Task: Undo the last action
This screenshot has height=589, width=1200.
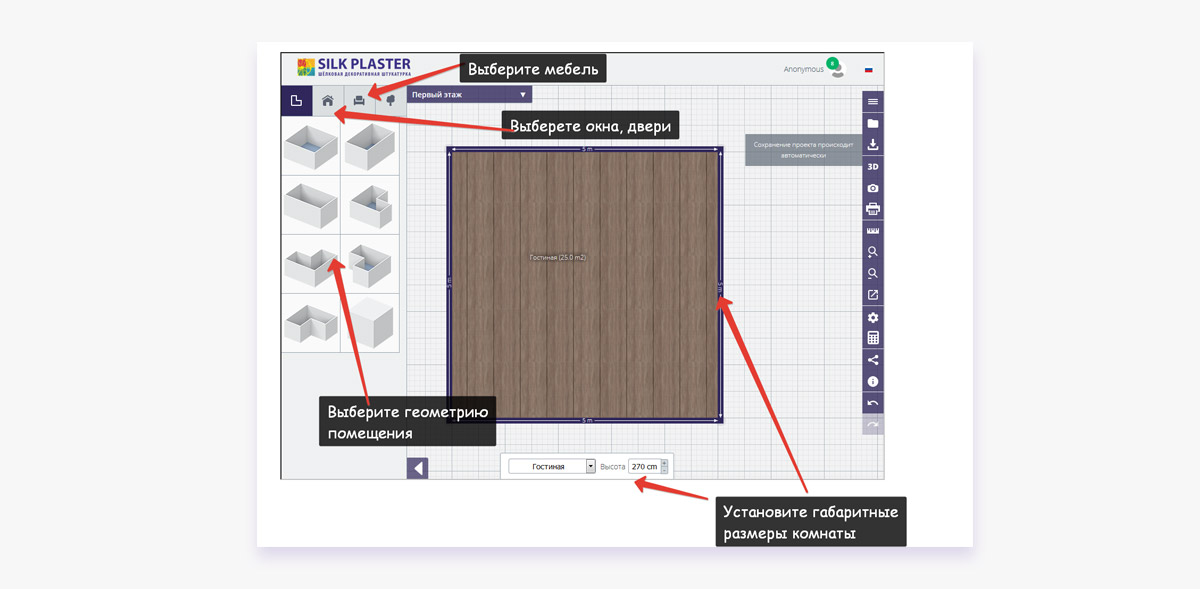Action: coord(873,403)
